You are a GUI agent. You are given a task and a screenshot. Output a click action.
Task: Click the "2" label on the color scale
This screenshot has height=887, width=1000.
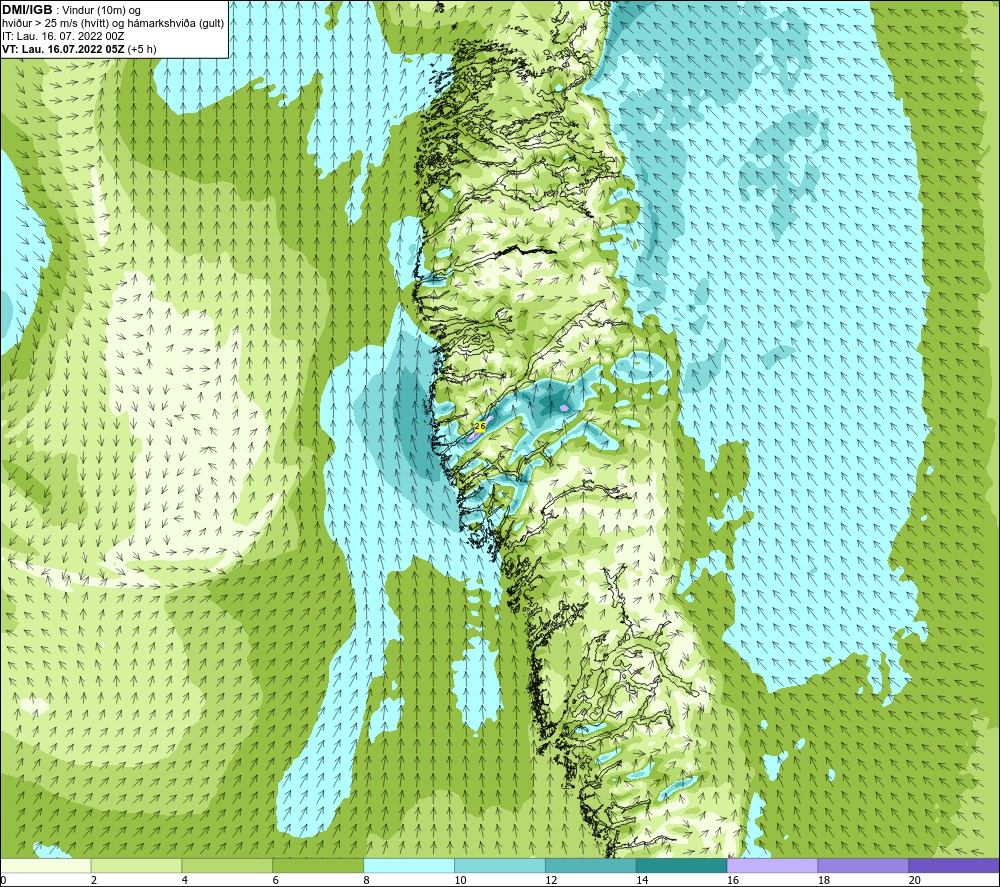(94, 880)
